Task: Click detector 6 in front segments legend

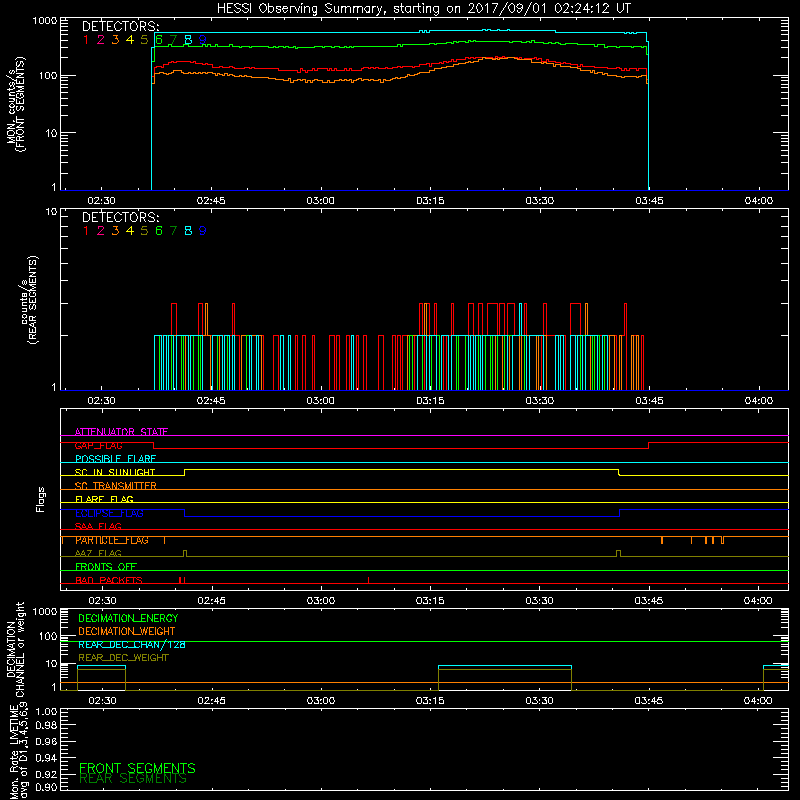Action: [159, 40]
